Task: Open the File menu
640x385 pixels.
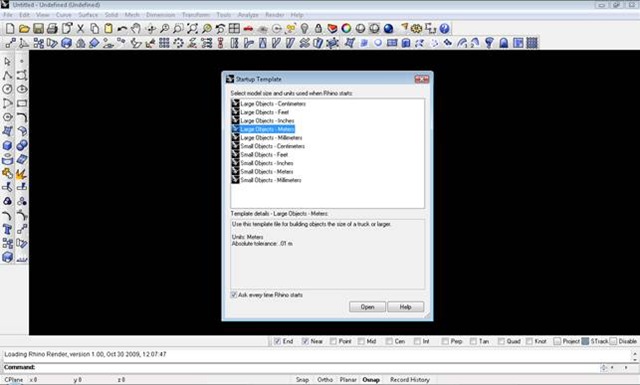Action: pos(7,15)
